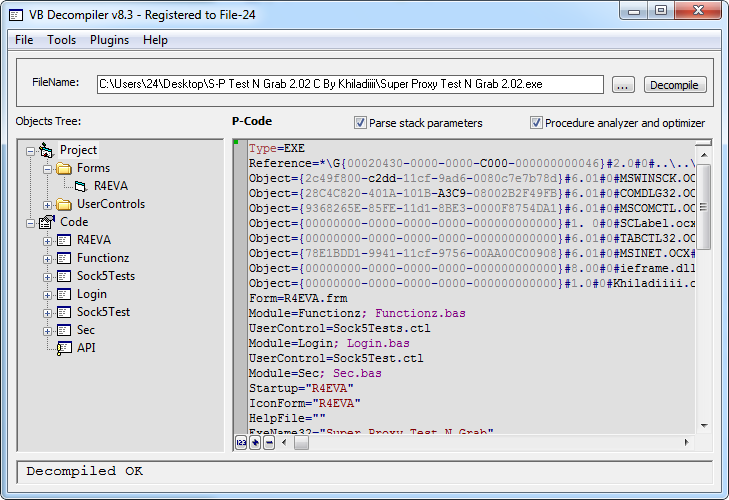Click the Decompile button

click(x=675, y=85)
